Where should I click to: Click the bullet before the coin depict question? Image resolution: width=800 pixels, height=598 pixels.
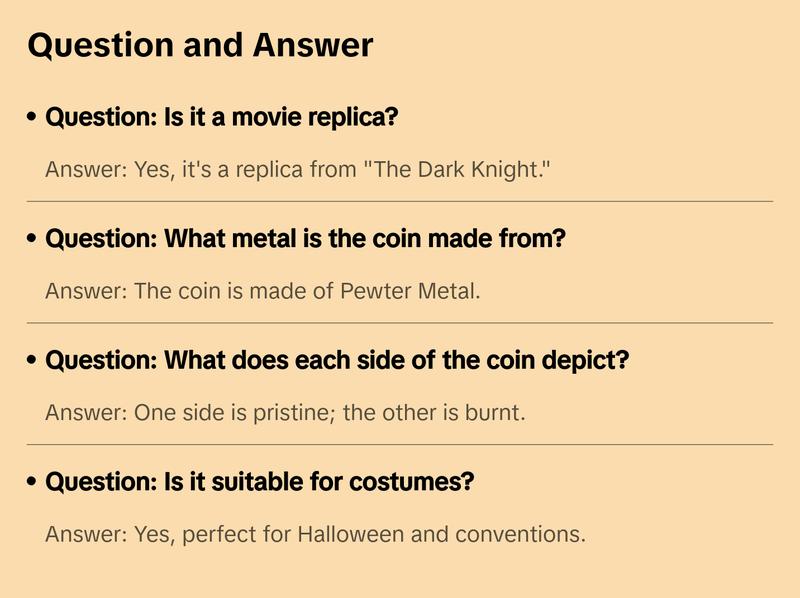pyautogui.click(x=32, y=360)
